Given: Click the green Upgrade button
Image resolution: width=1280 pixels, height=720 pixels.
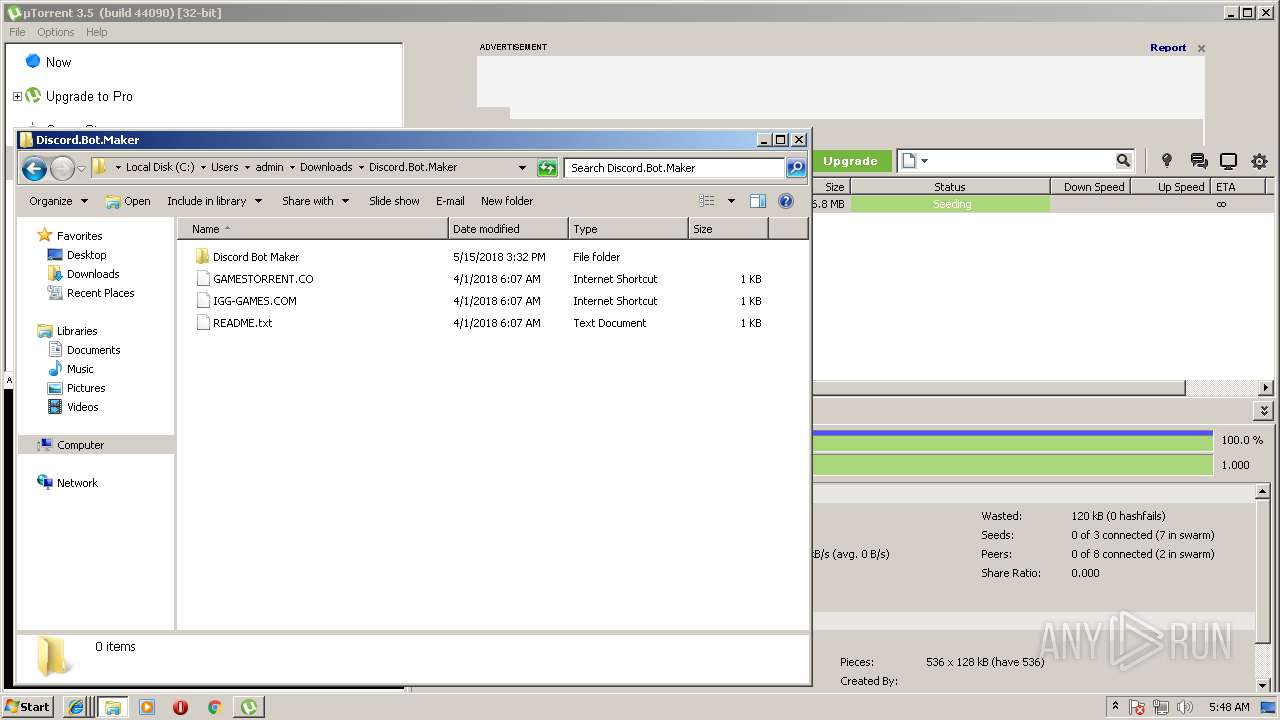Looking at the screenshot, I should [850, 161].
